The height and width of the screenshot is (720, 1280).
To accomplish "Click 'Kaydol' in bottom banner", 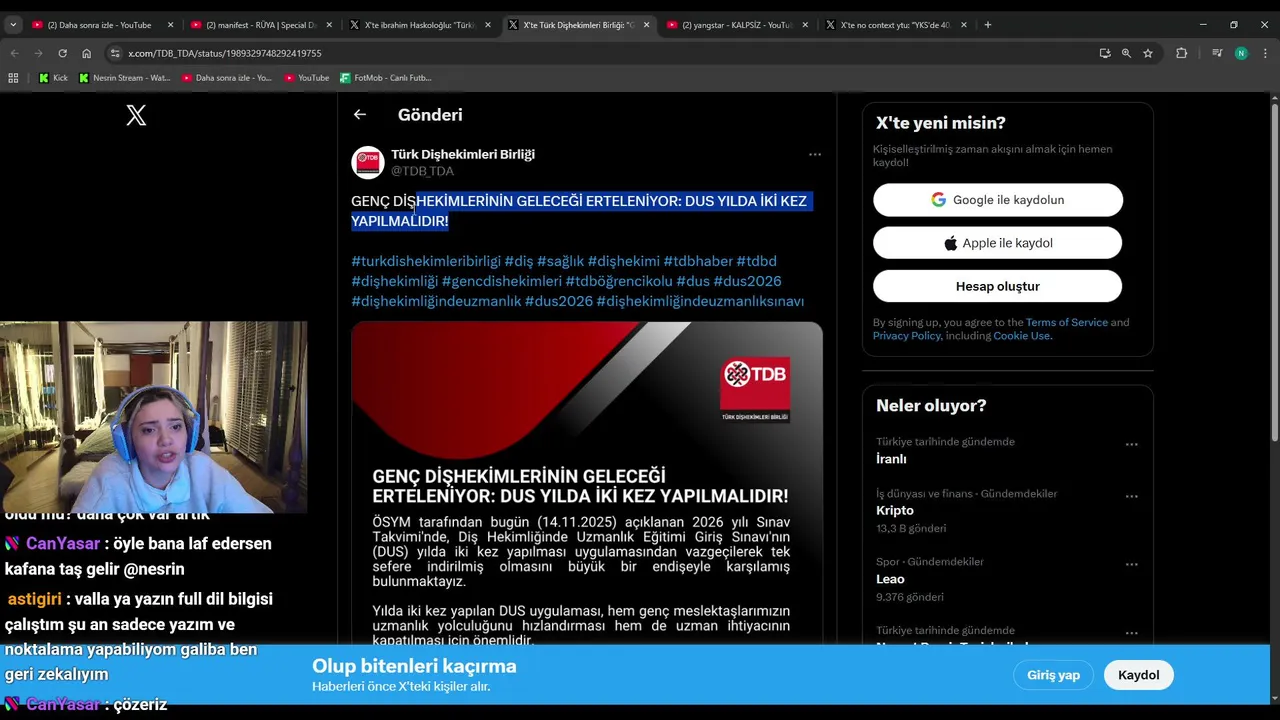I will point(1138,675).
